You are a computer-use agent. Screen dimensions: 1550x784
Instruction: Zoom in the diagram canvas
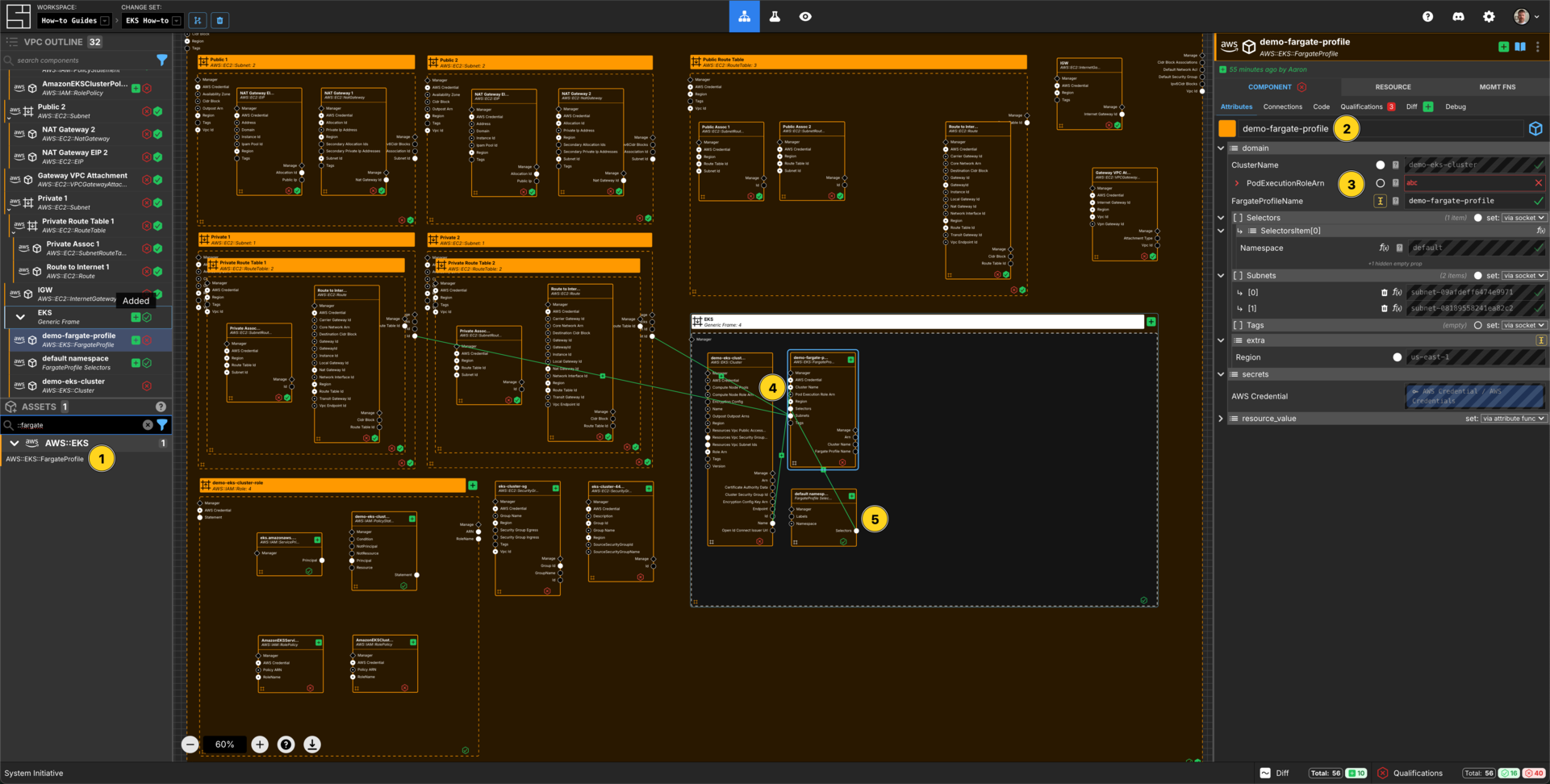click(x=260, y=744)
